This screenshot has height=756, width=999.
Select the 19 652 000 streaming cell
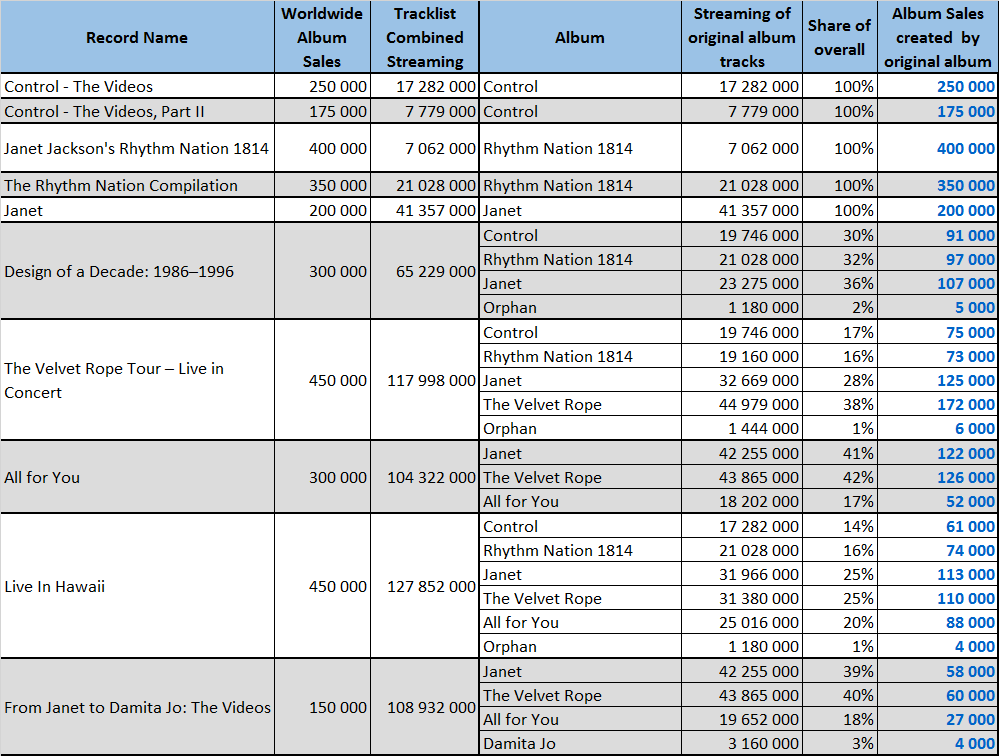pyautogui.click(x=742, y=719)
